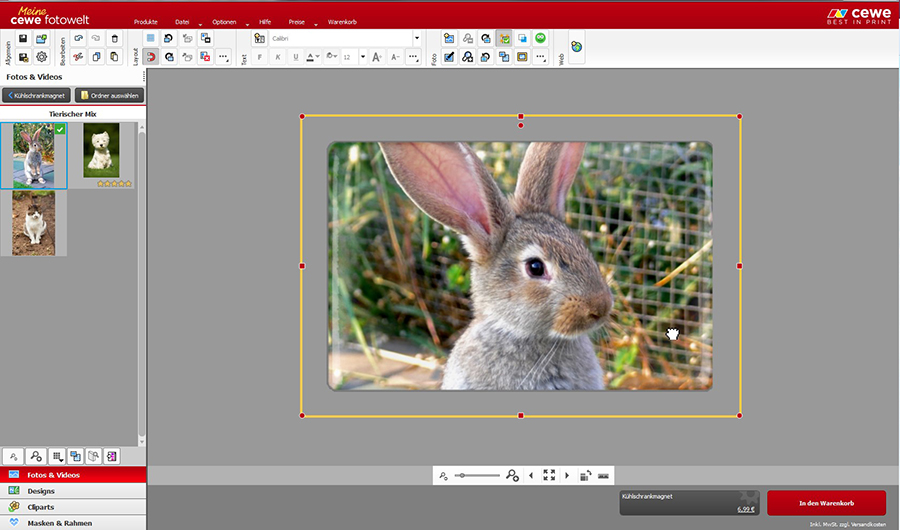Click the trash delete icon

[x=114, y=39]
